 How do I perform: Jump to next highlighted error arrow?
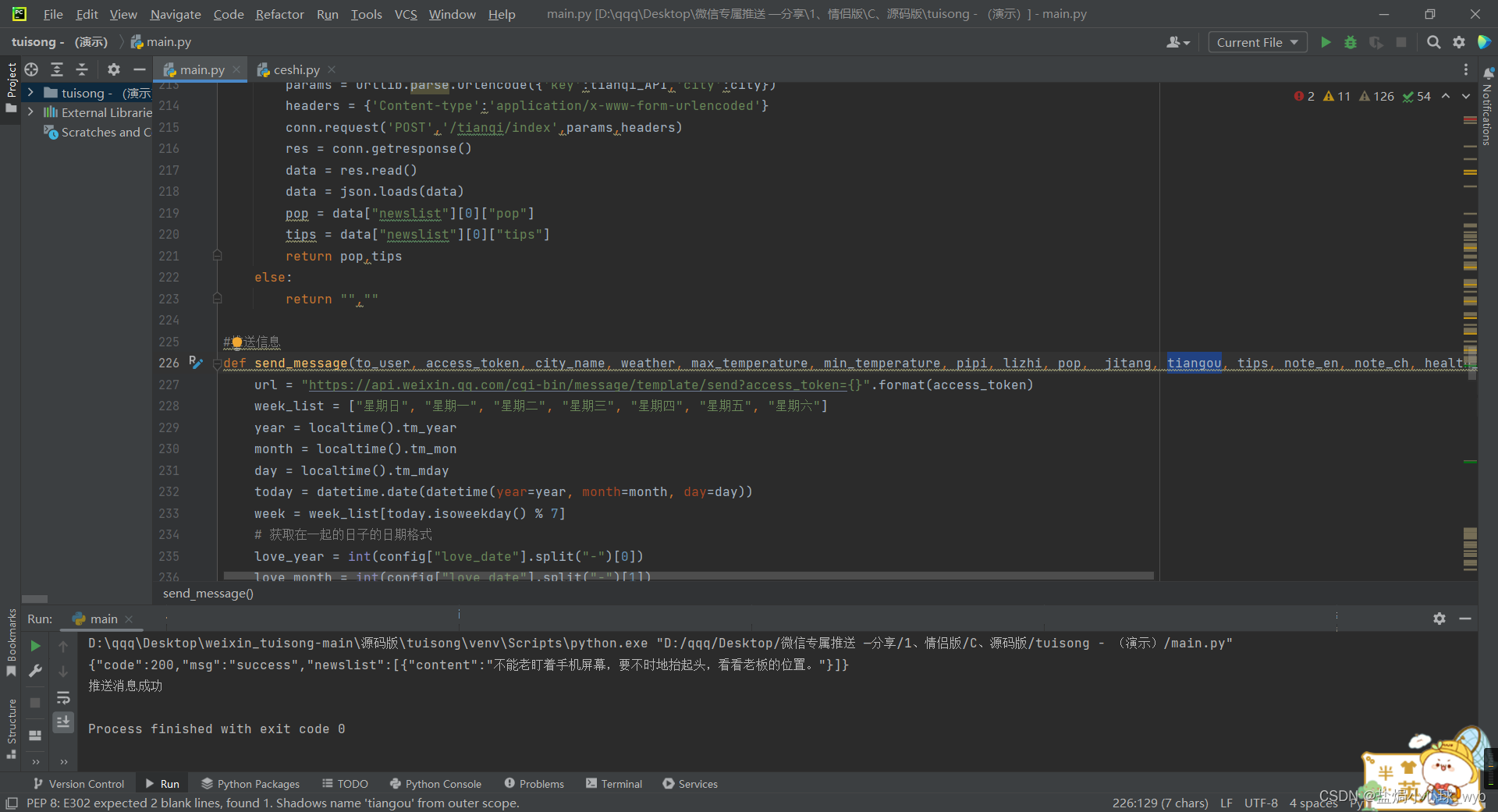point(1466,96)
